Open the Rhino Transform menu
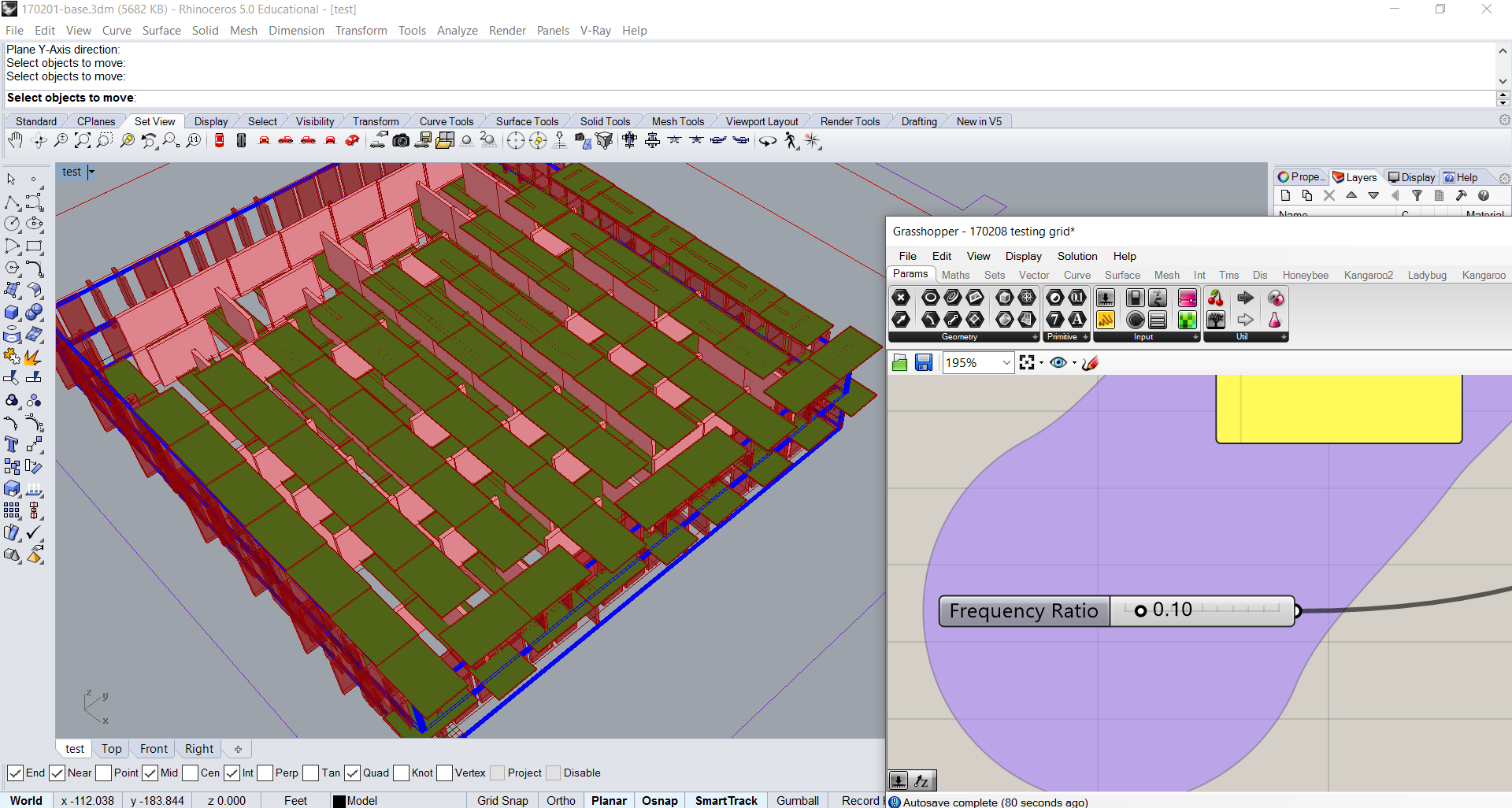The image size is (1512, 808). [361, 31]
